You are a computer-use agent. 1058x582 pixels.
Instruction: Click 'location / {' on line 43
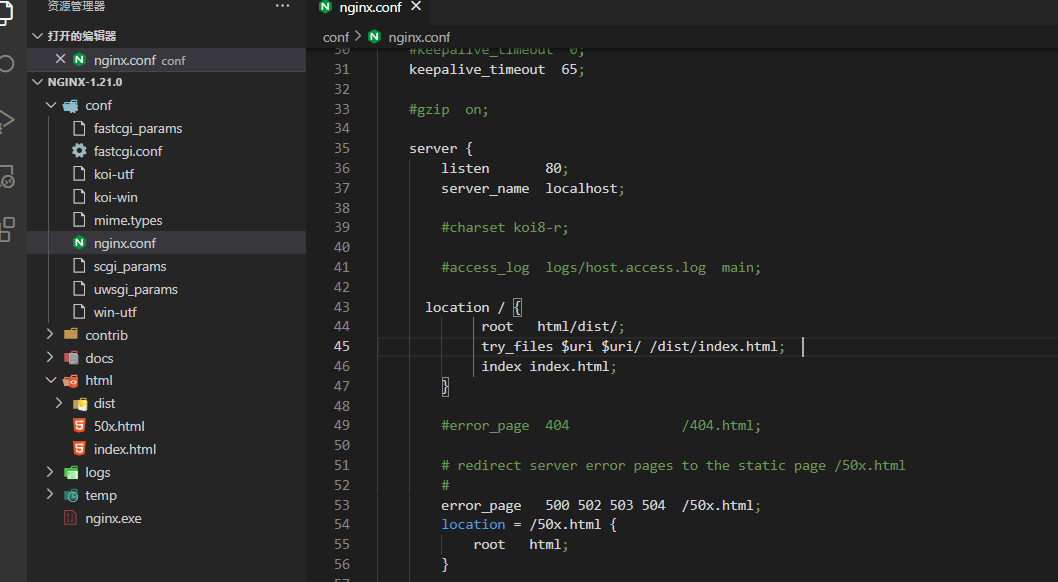point(473,308)
